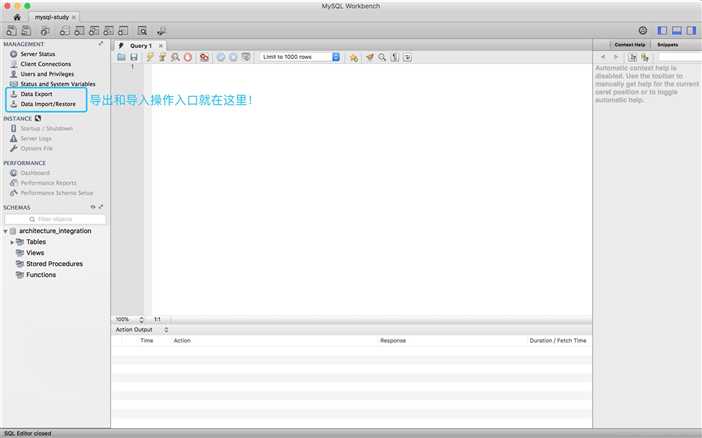
Task: Open Data Import/Restore
Action: (x=48, y=104)
